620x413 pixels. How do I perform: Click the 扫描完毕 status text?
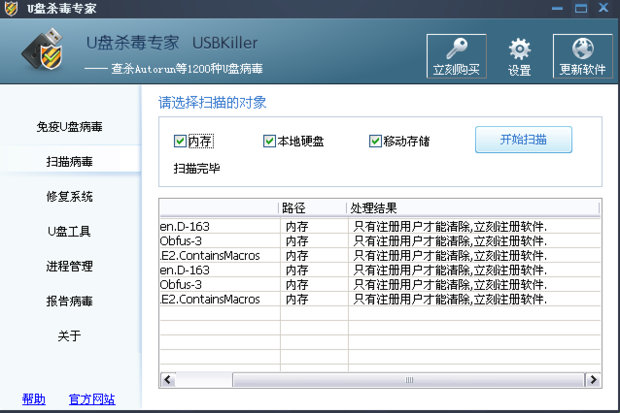197,169
